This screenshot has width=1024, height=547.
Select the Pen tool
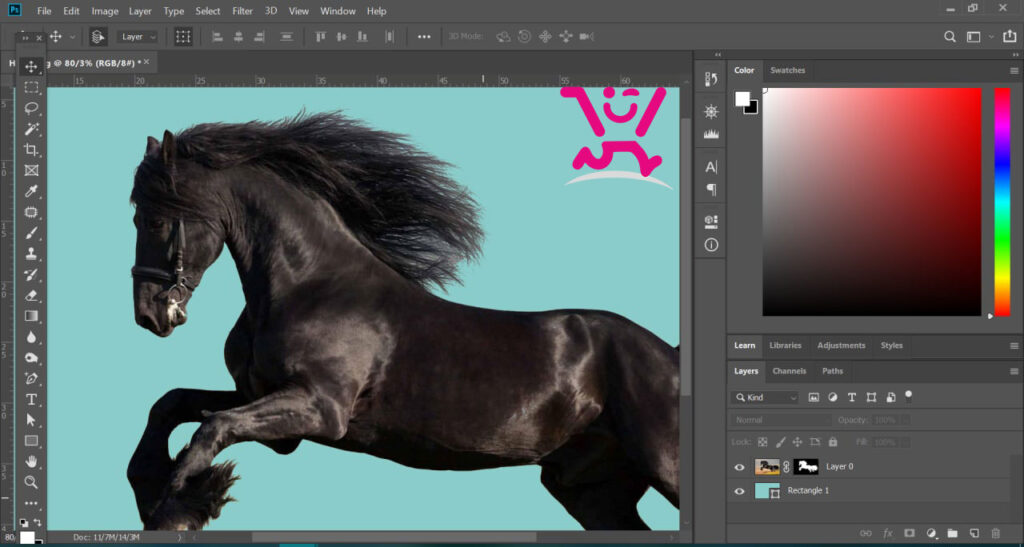(31, 379)
